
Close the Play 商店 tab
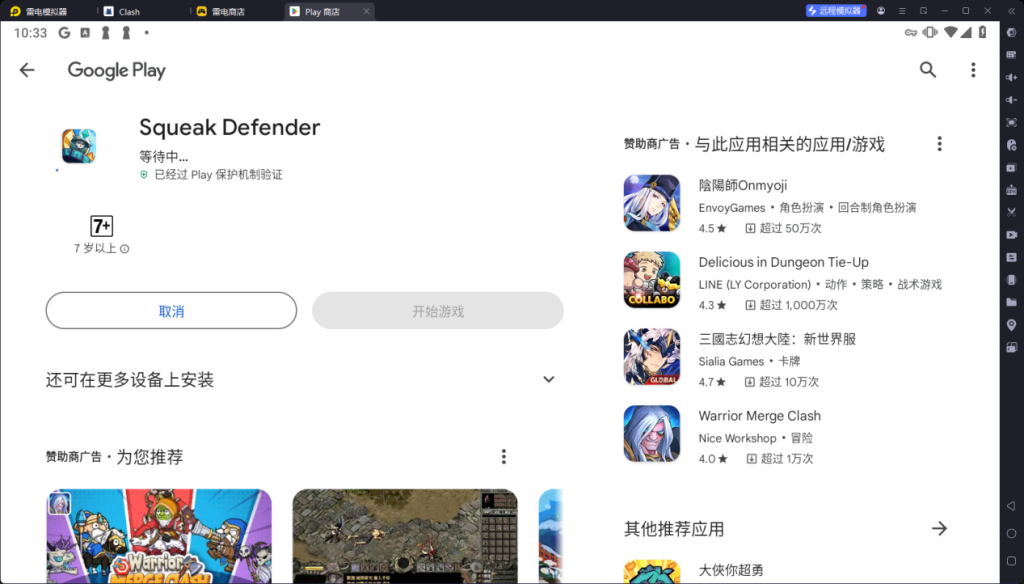click(366, 11)
